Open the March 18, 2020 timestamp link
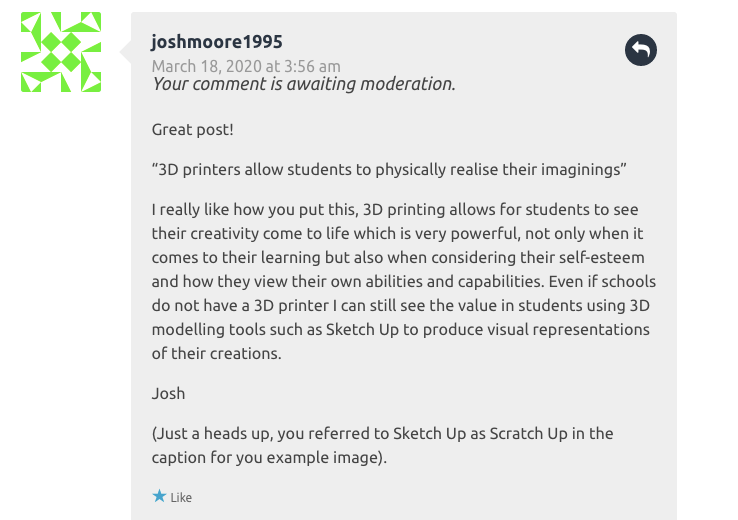The height and width of the screenshot is (520, 738). (245, 66)
